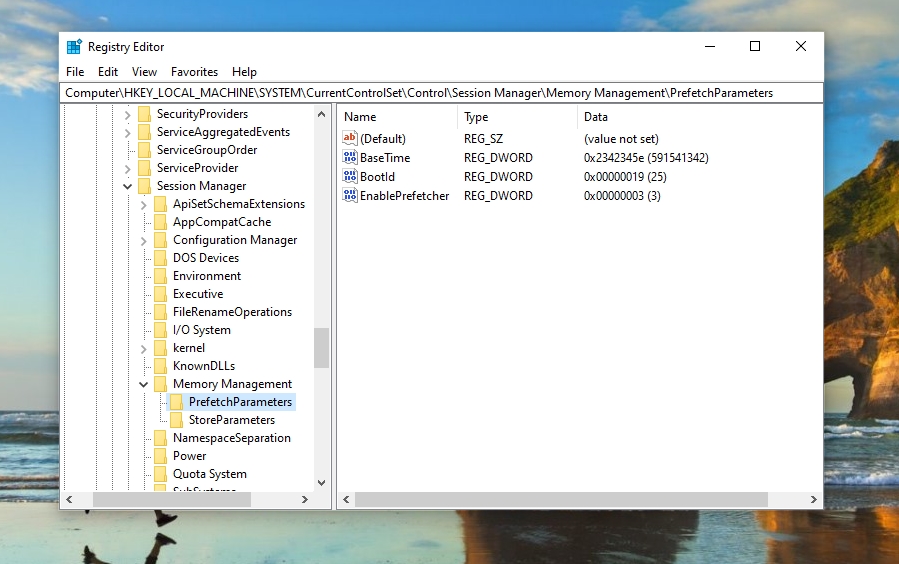Click the tree pane scroll down arrow
Image resolution: width=899 pixels, height=564 pixels.
(321, 483)
